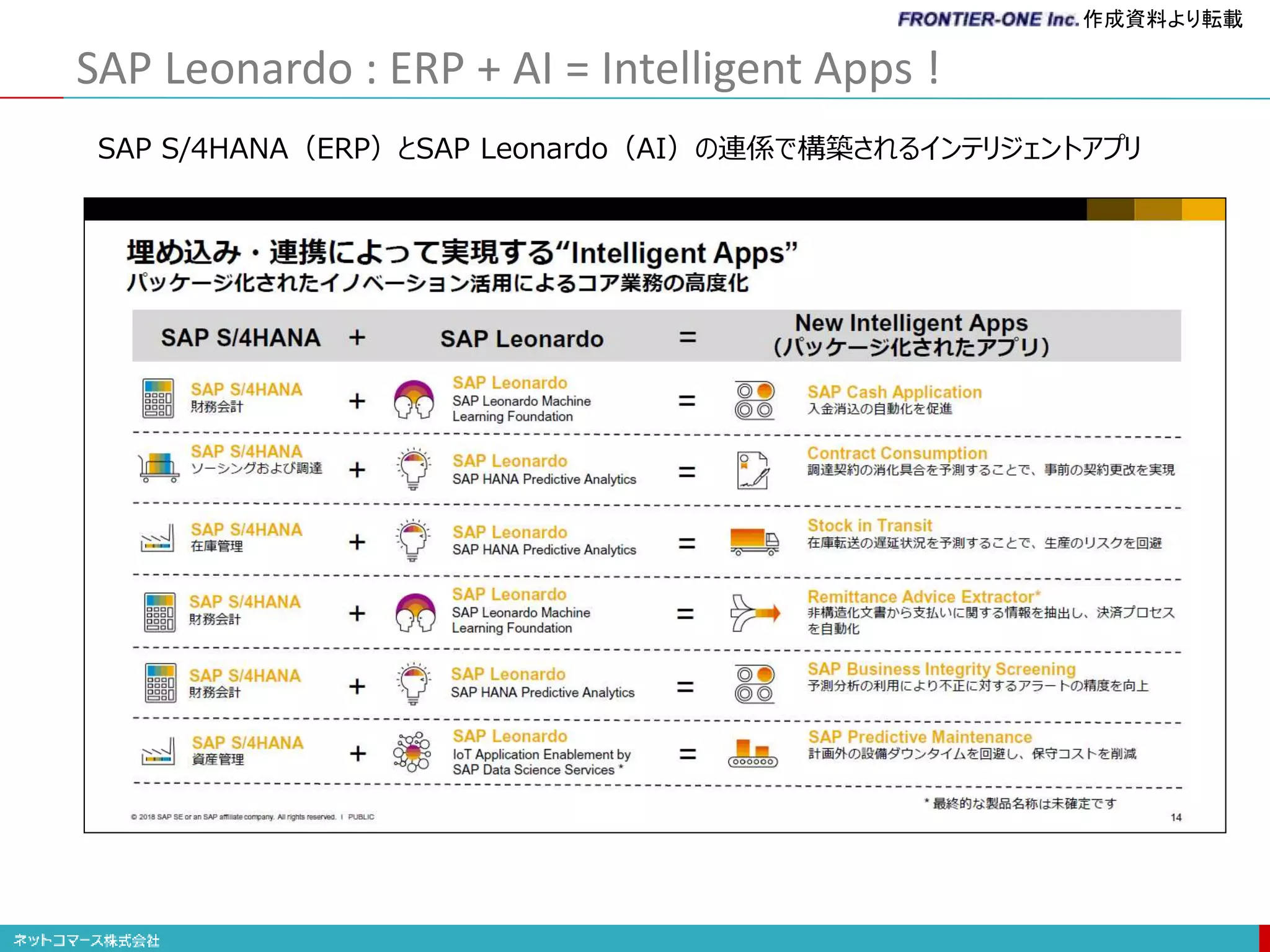Click the calculator icon in Remittance Advice row
The image size is (1270, 952).
(160, 612)
